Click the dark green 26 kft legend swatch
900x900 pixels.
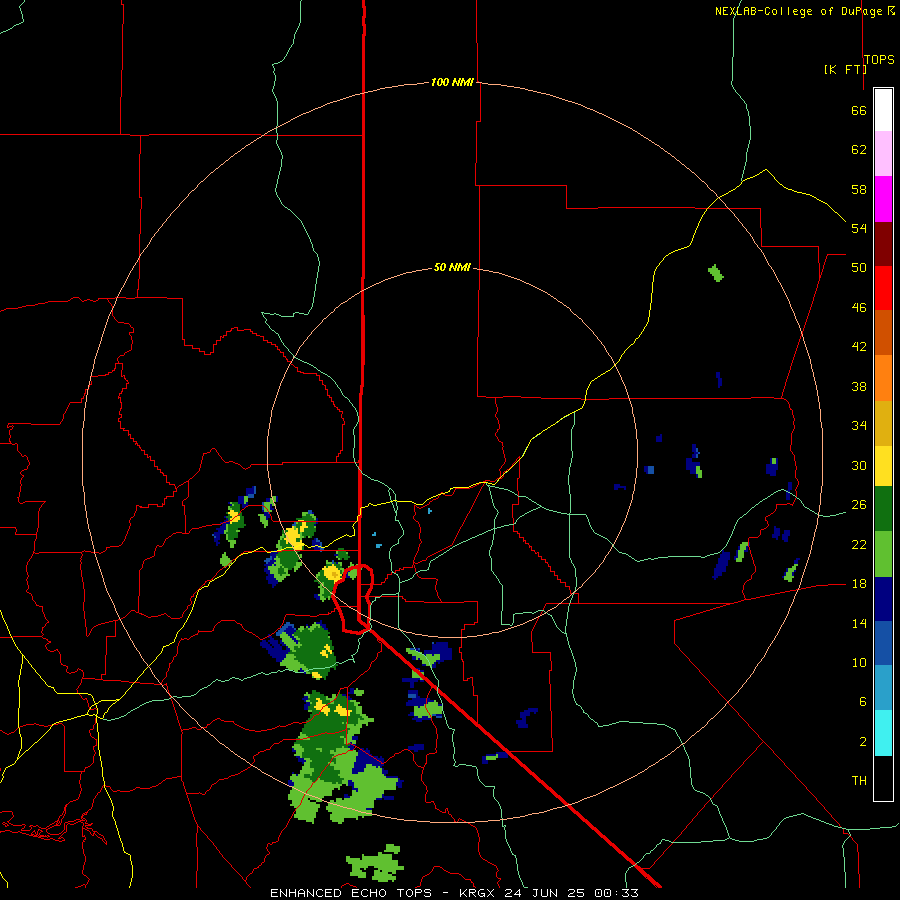click(883, 509)
